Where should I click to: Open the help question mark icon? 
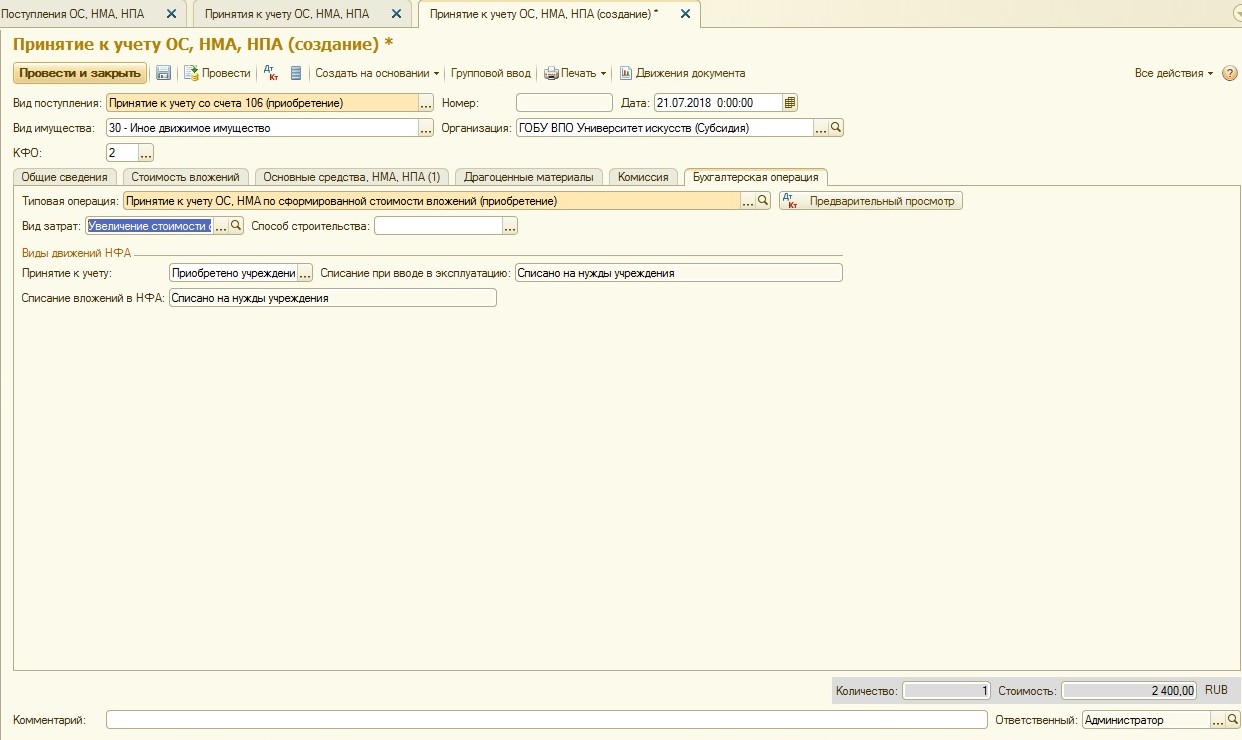(1230, 73)
